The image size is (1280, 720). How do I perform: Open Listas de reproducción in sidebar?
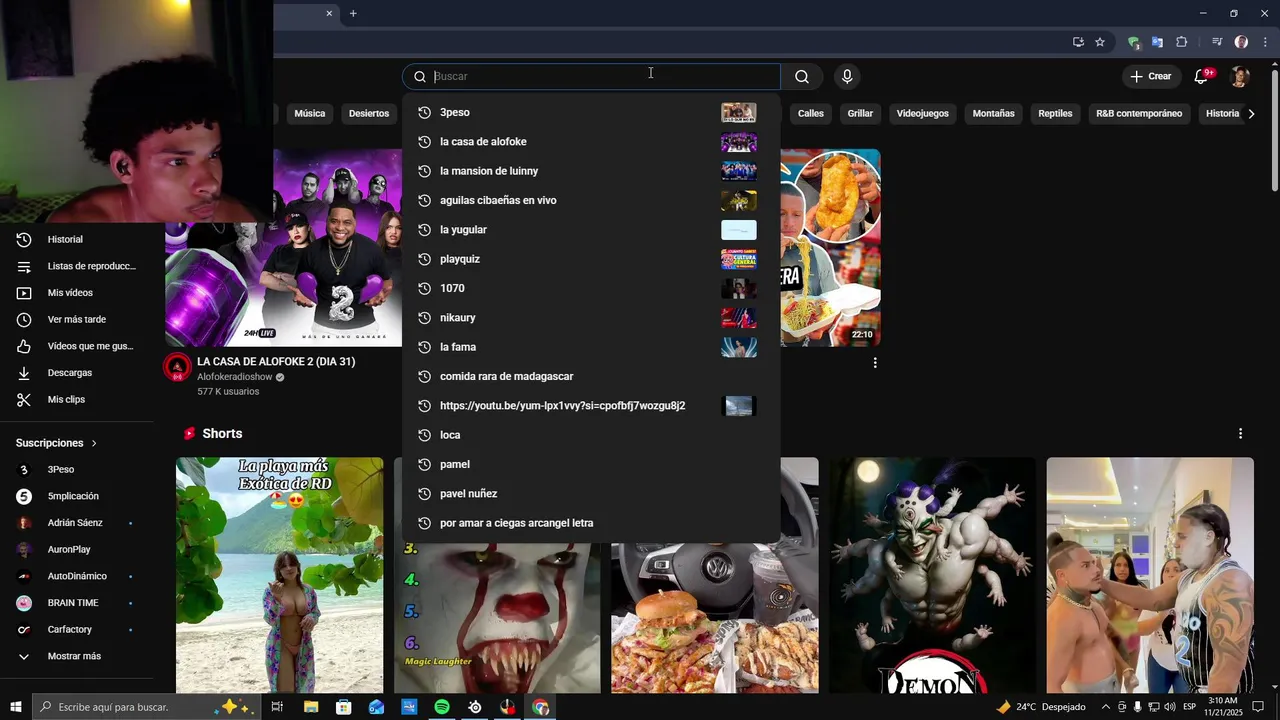pyautogui.click(x=75, y=266)
